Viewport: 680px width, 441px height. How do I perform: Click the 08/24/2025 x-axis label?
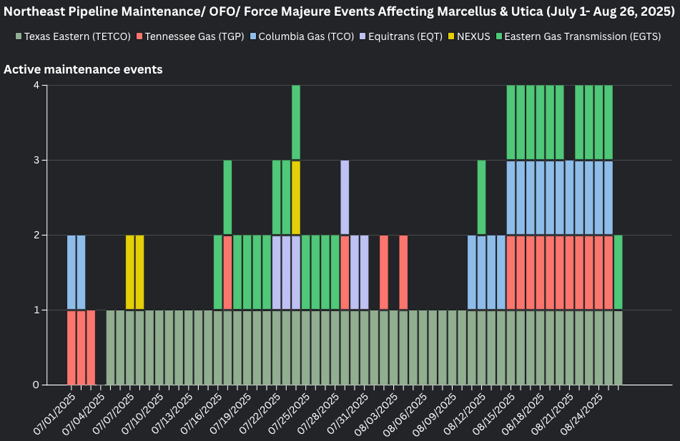tap(582, 414)
